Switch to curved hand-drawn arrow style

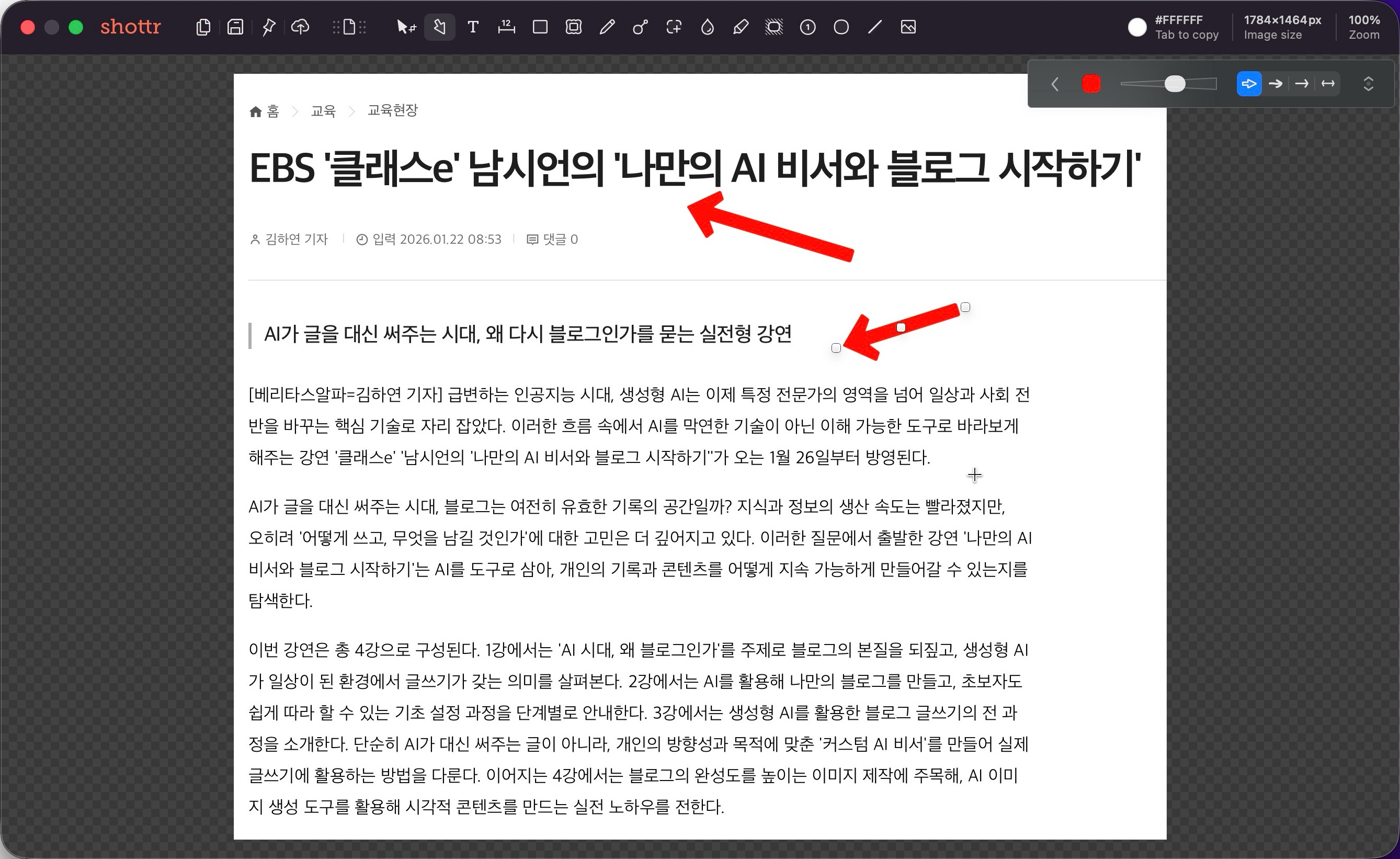(1276, 84)
